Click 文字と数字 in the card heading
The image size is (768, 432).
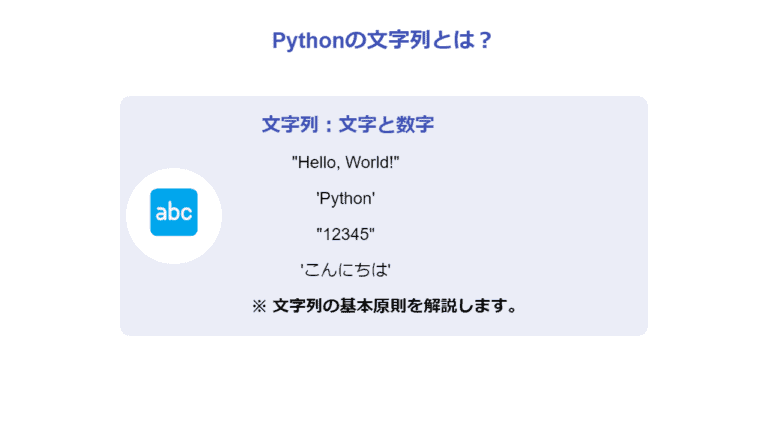386,125
